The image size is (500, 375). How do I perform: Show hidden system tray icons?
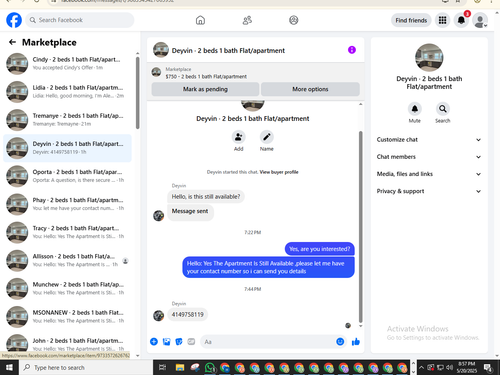click(x=421, y=367)
